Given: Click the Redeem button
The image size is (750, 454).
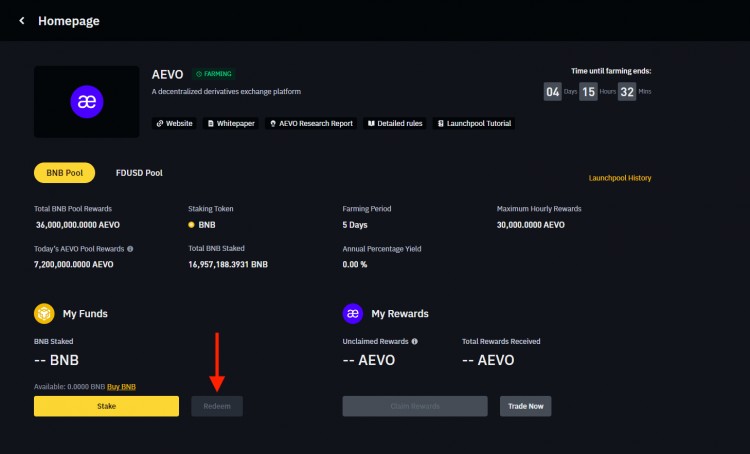Looking at the screenshot, I should [x=217, y=406].
